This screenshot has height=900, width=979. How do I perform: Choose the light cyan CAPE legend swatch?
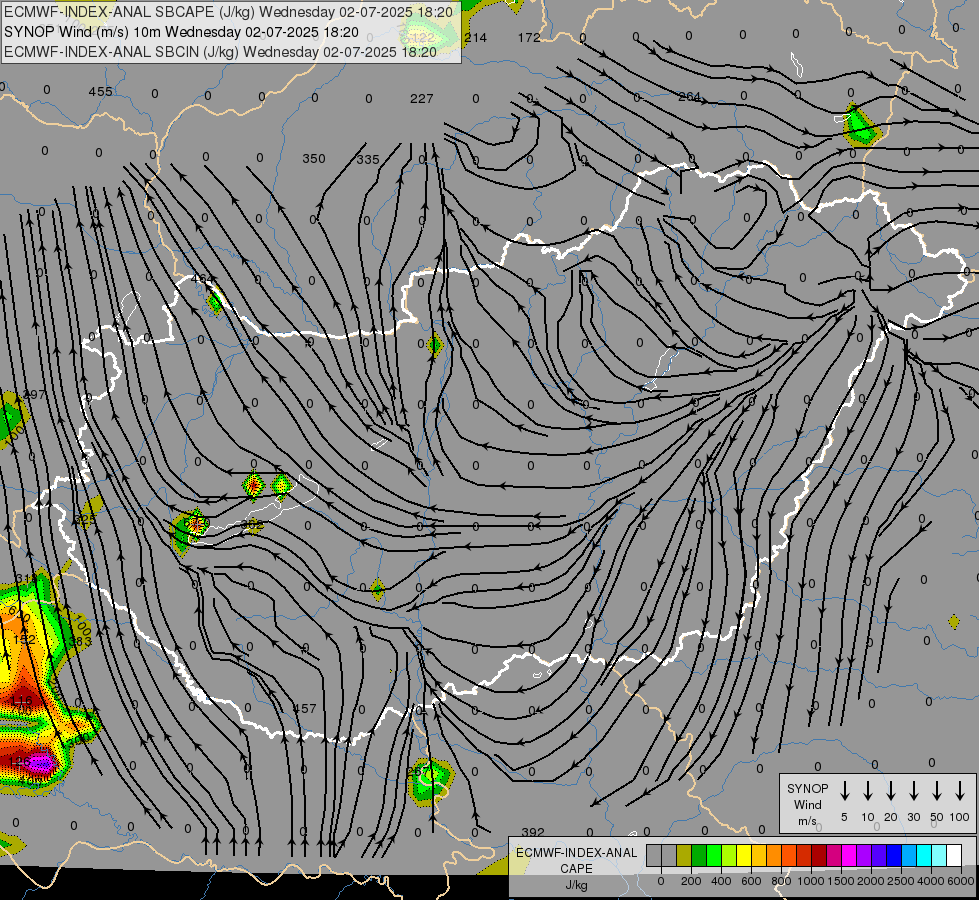939,855
